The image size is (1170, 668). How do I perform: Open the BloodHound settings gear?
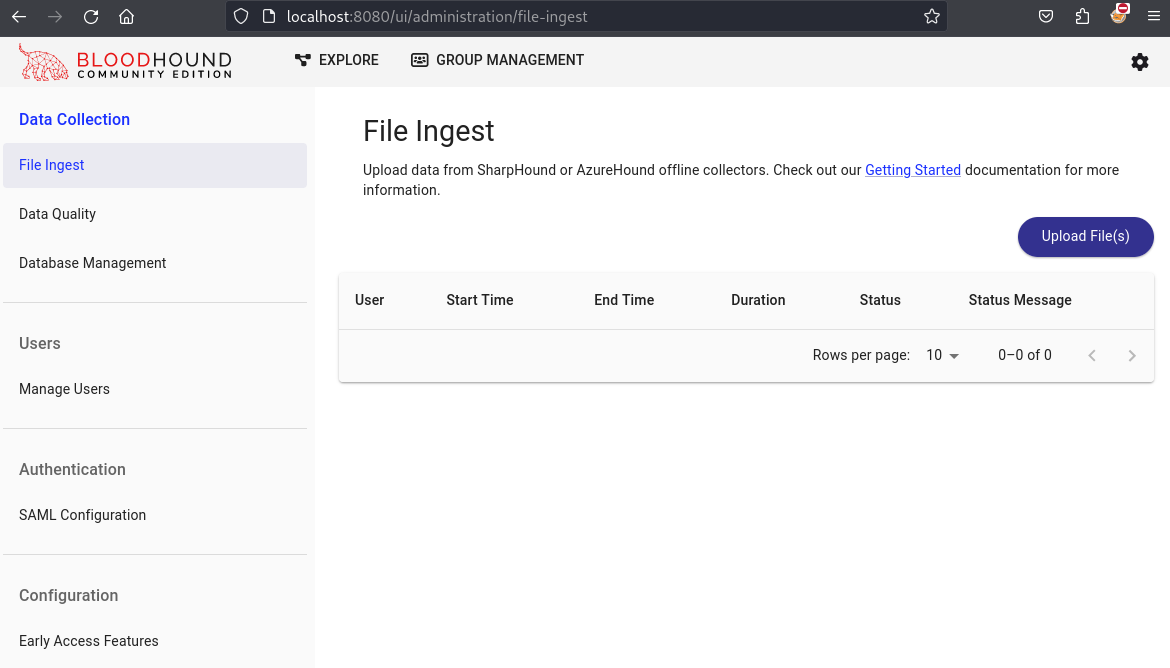[1139, 62]
